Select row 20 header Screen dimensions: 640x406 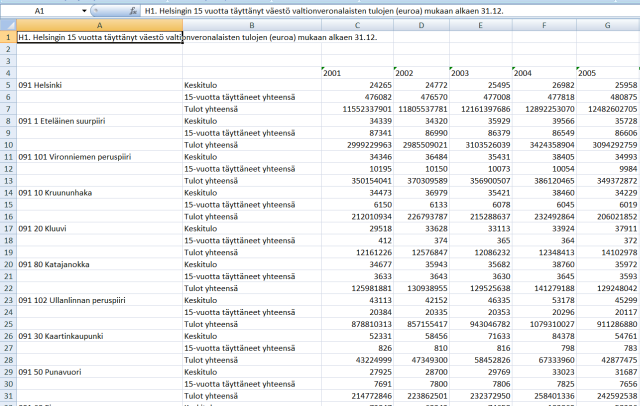tap(8, 264)
